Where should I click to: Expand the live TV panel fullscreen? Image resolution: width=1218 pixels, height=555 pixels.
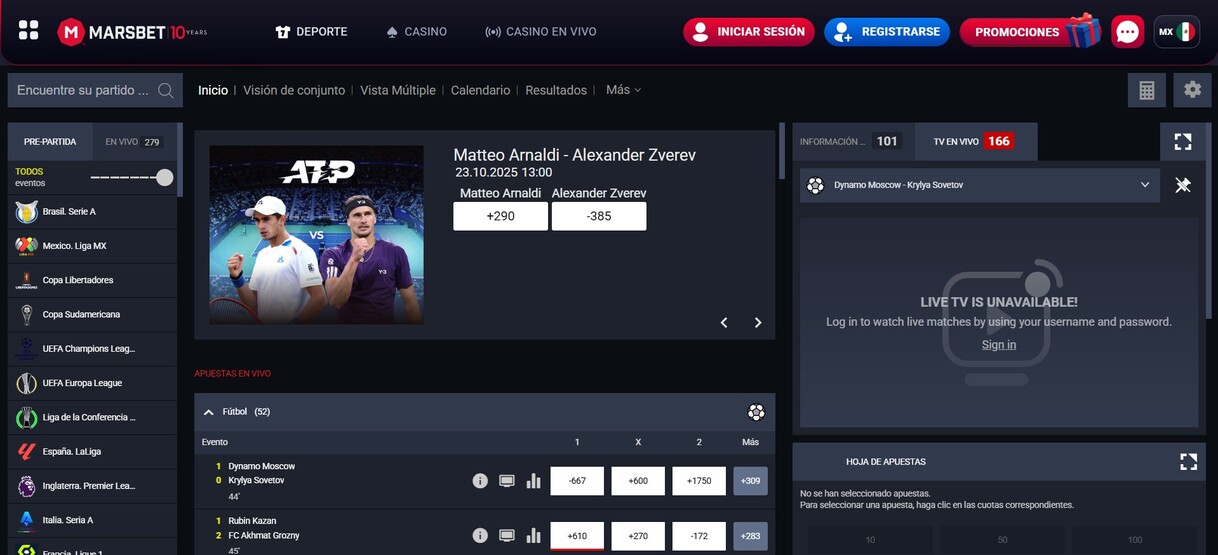pyautogui.click(x=1183, y=142)
